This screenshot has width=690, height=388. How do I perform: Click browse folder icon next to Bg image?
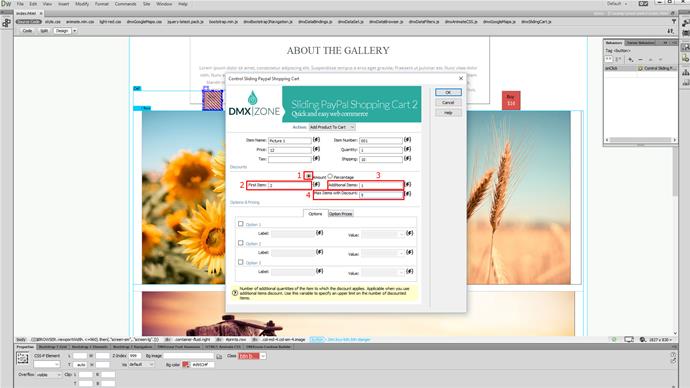(x=219, y=356)
